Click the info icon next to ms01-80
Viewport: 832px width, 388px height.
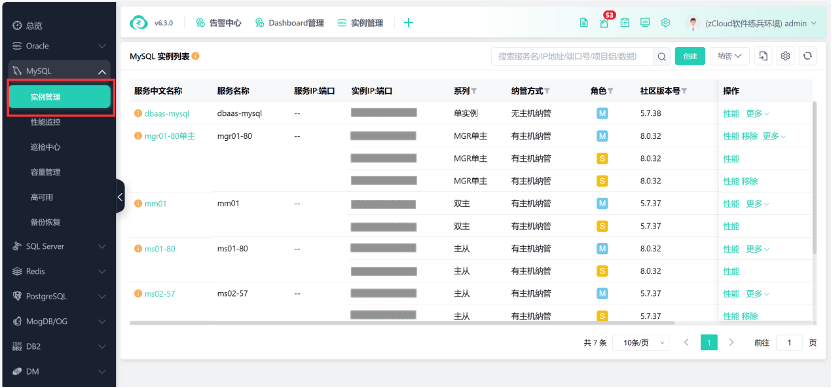(138, 249)
